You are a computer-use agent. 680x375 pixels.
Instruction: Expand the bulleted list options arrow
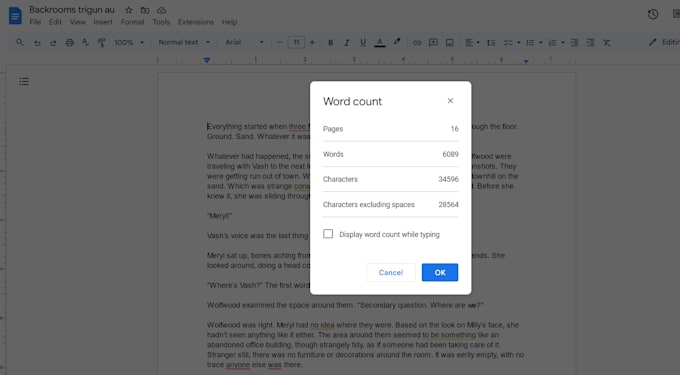(540, 42)
